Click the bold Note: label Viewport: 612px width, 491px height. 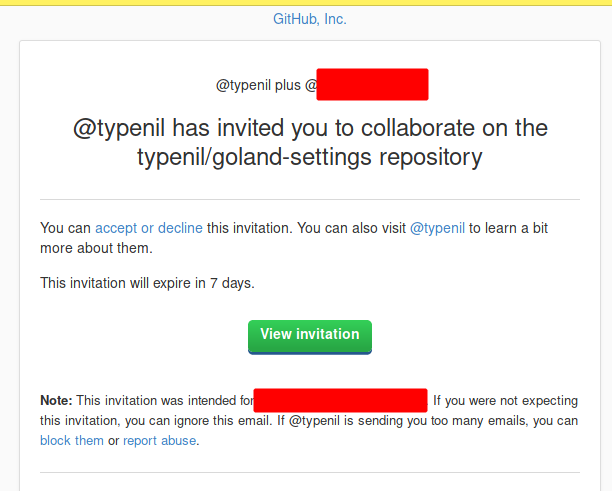(x=56, y=401)
